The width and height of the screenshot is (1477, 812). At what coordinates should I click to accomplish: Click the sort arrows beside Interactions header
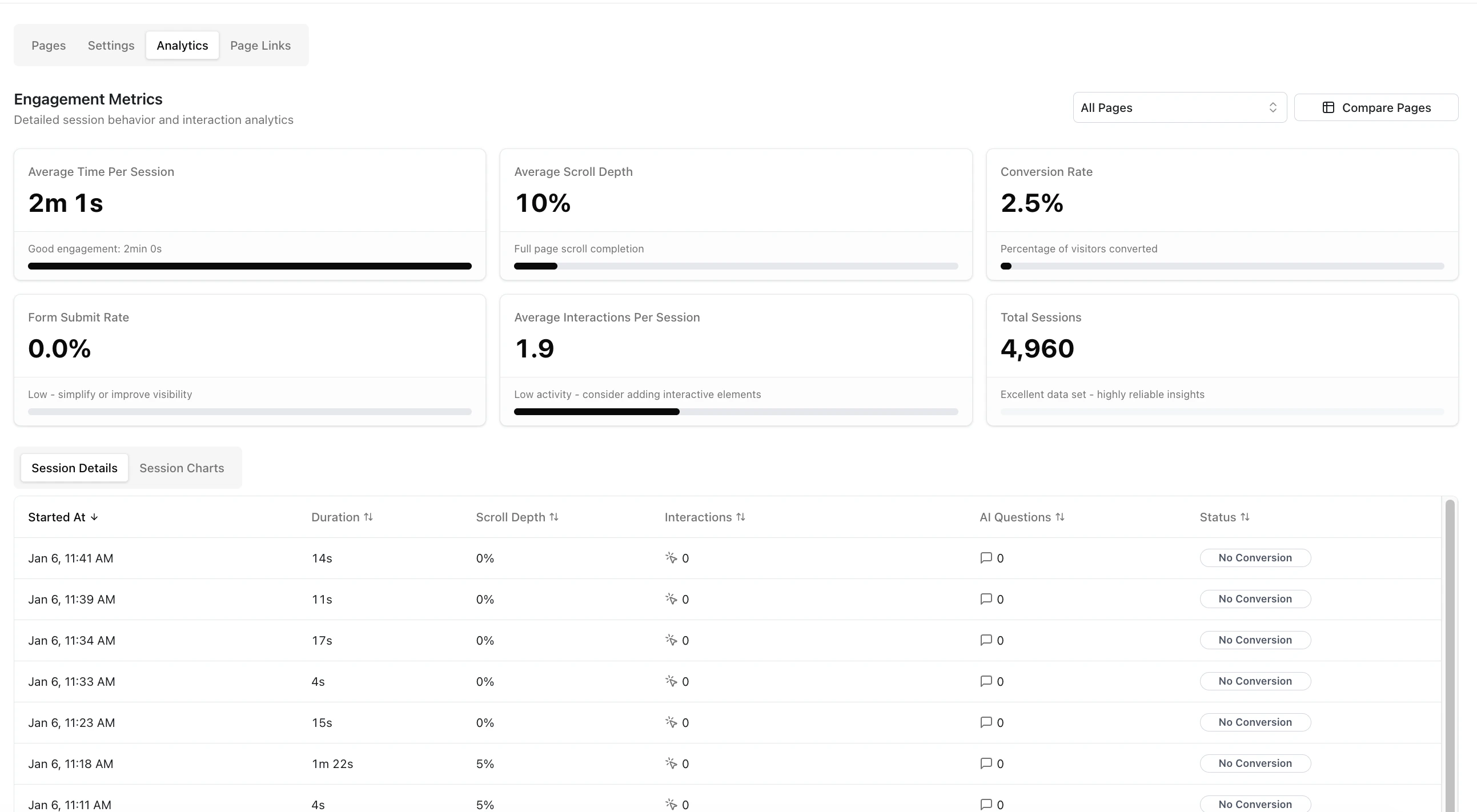point(741,516)
